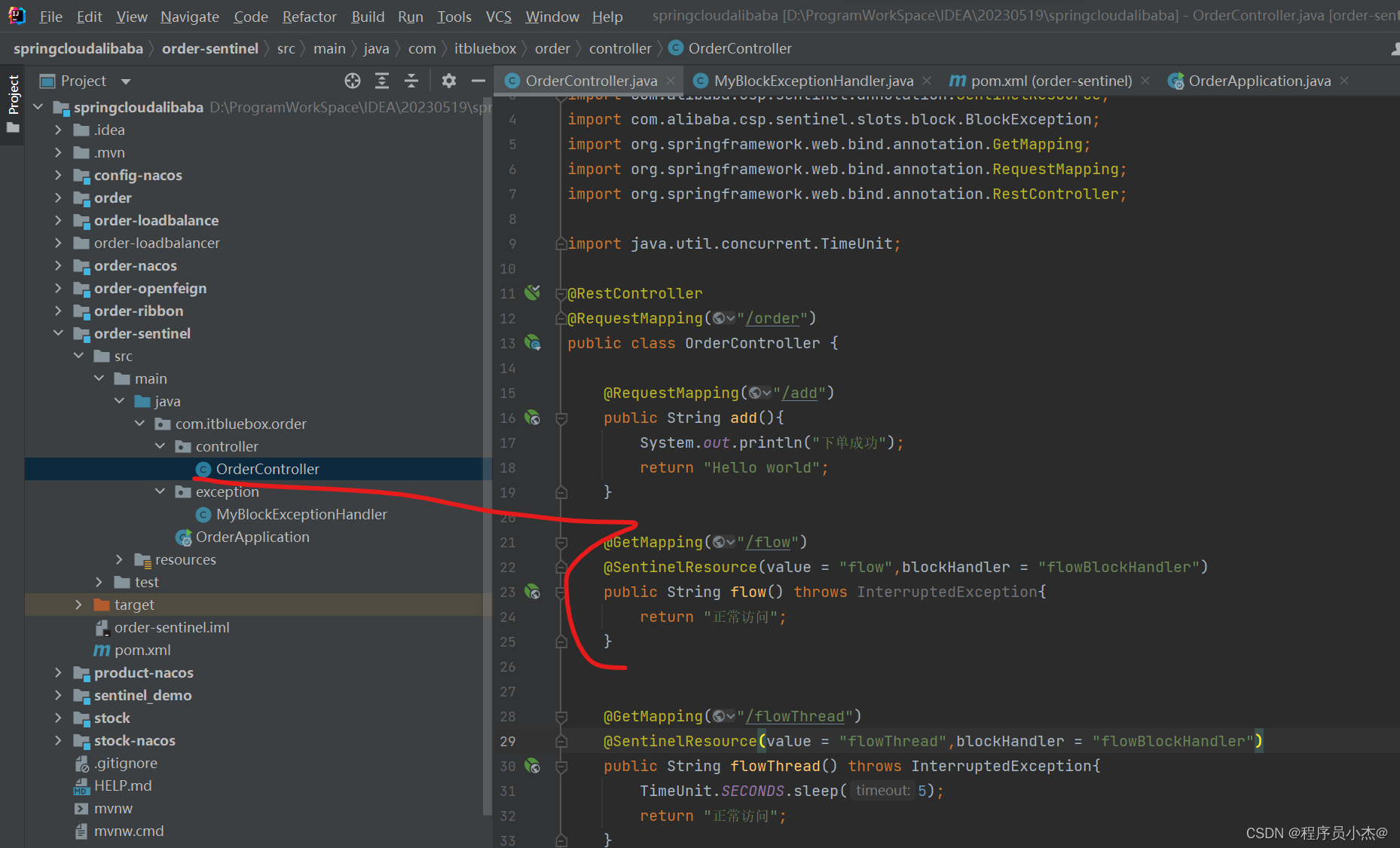The width and height of the screenshot is (1400, 848).
Task: Select HELP.md in project tree
Action: [x=123, y=785]
